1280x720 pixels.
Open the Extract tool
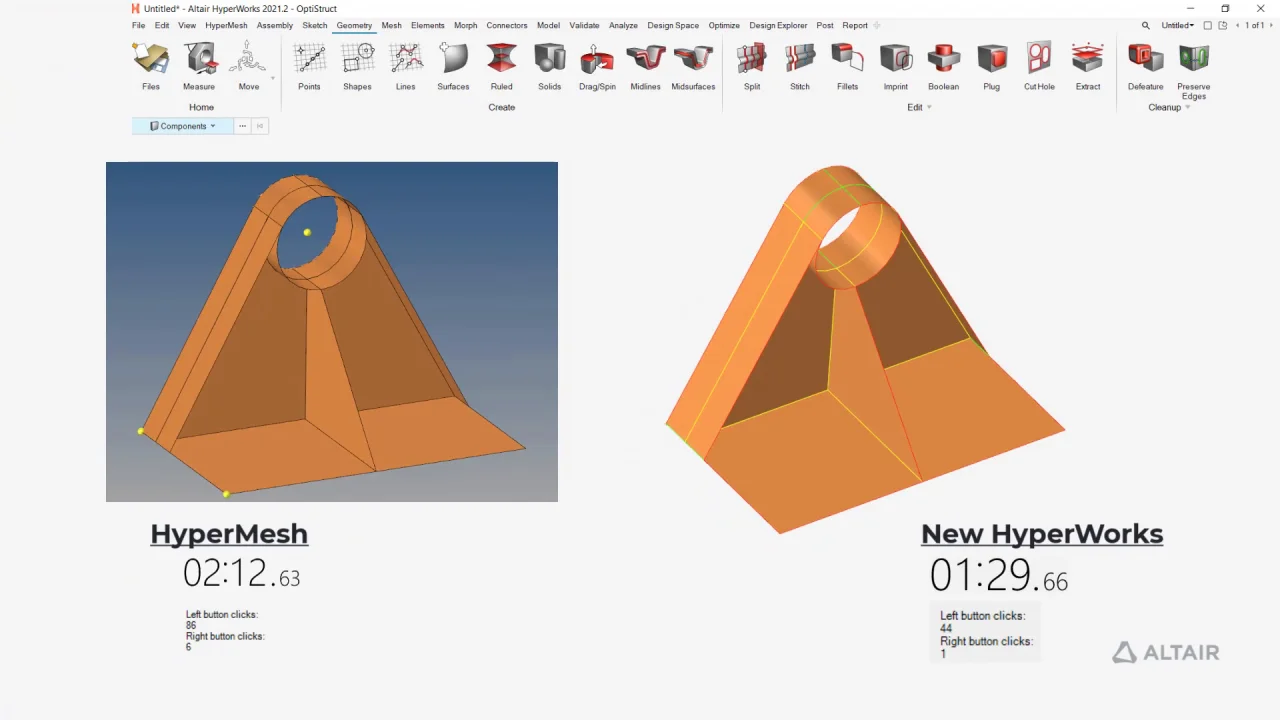(x=1088, y=66)
